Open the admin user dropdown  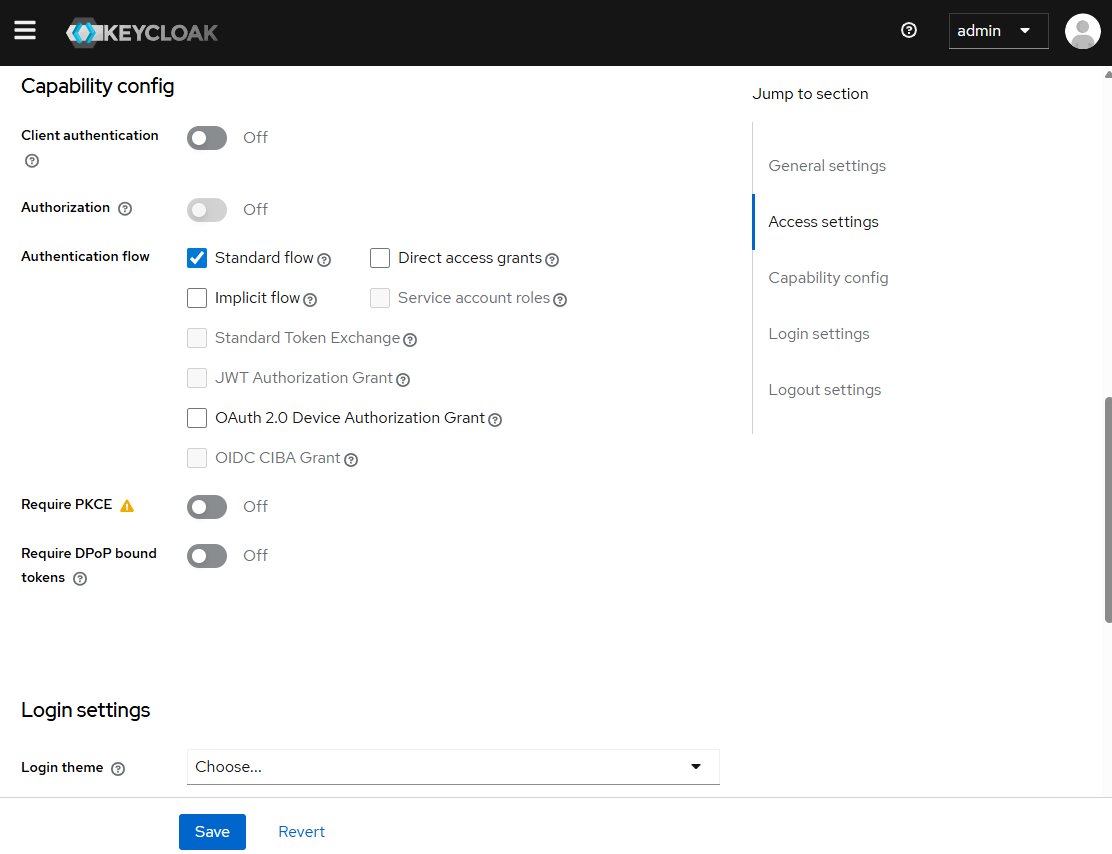999,31
